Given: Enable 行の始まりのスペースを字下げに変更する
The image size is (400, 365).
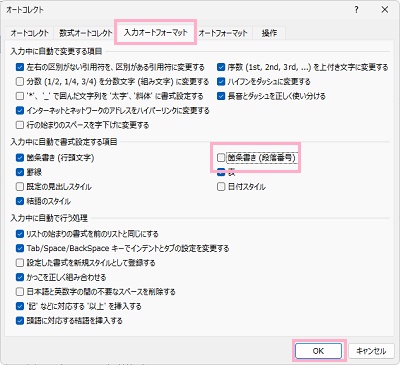Looking at the screenshot, I should pyautogui.click(x=20, y=125).
